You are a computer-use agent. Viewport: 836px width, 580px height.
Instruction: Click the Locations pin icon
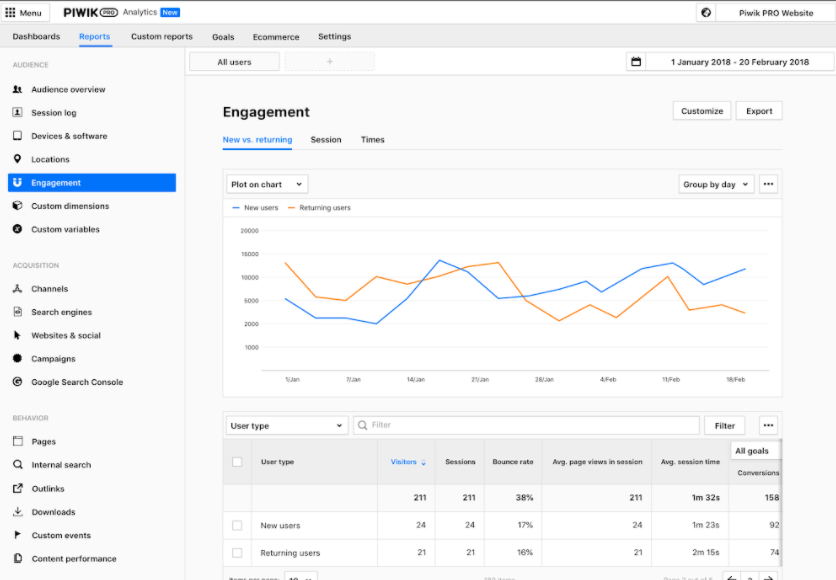(18, 160)
